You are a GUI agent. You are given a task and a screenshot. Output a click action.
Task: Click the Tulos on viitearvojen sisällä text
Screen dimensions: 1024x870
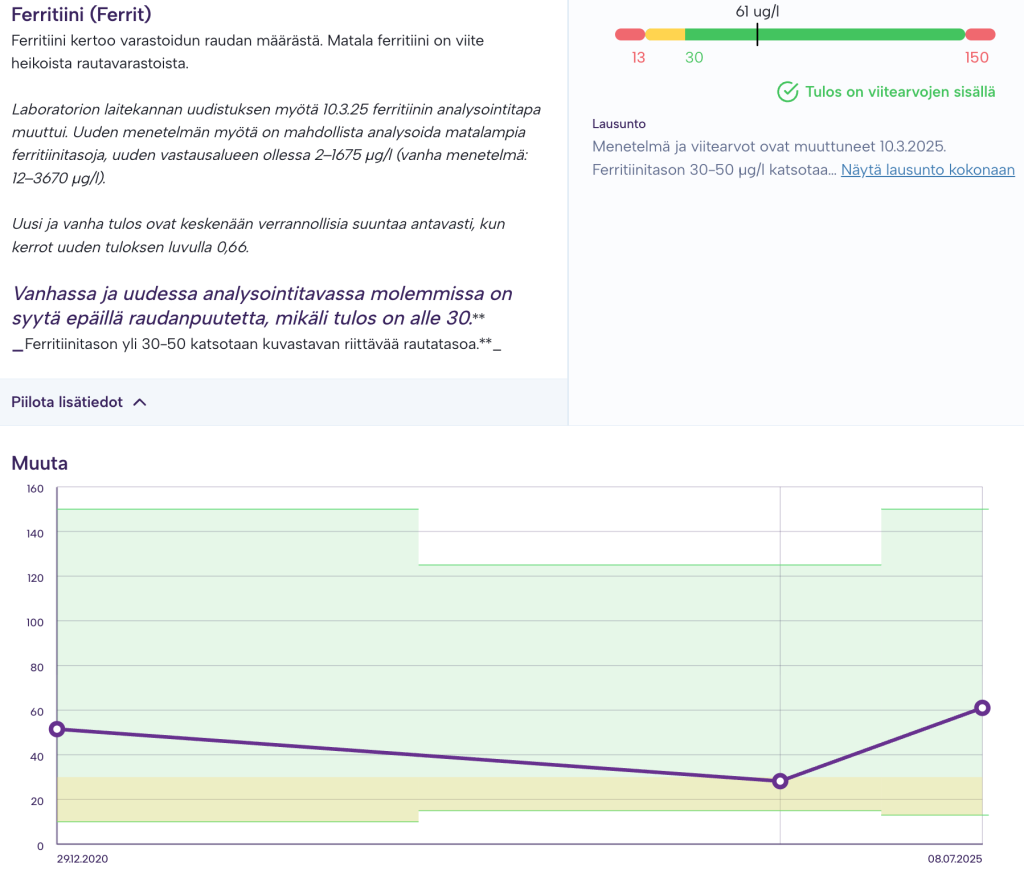[900, 92]
